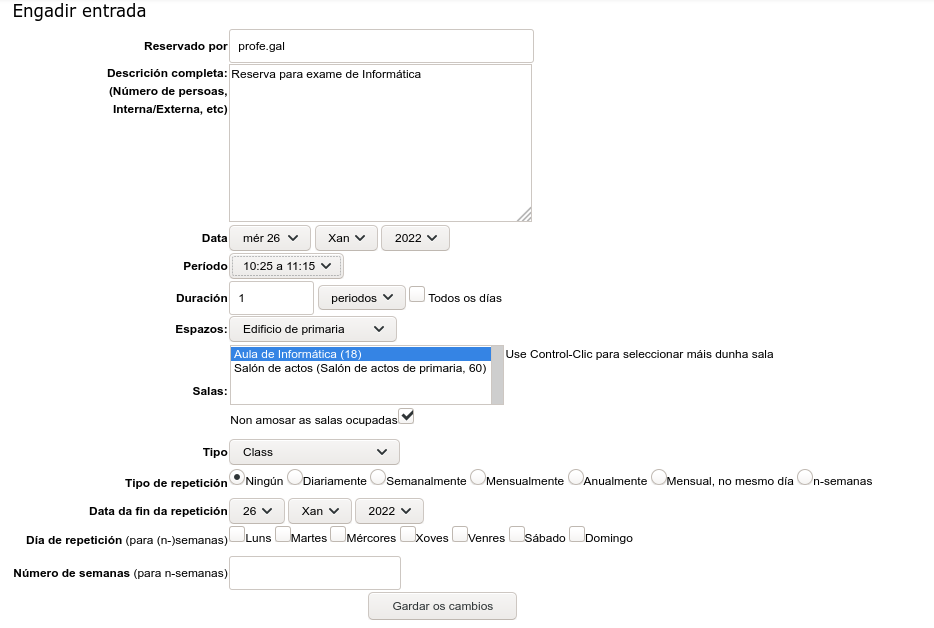Choose the Semanalmente repetition option
Image resolution: width=934 pixels, height=628 pixels.
click(378, 478)
